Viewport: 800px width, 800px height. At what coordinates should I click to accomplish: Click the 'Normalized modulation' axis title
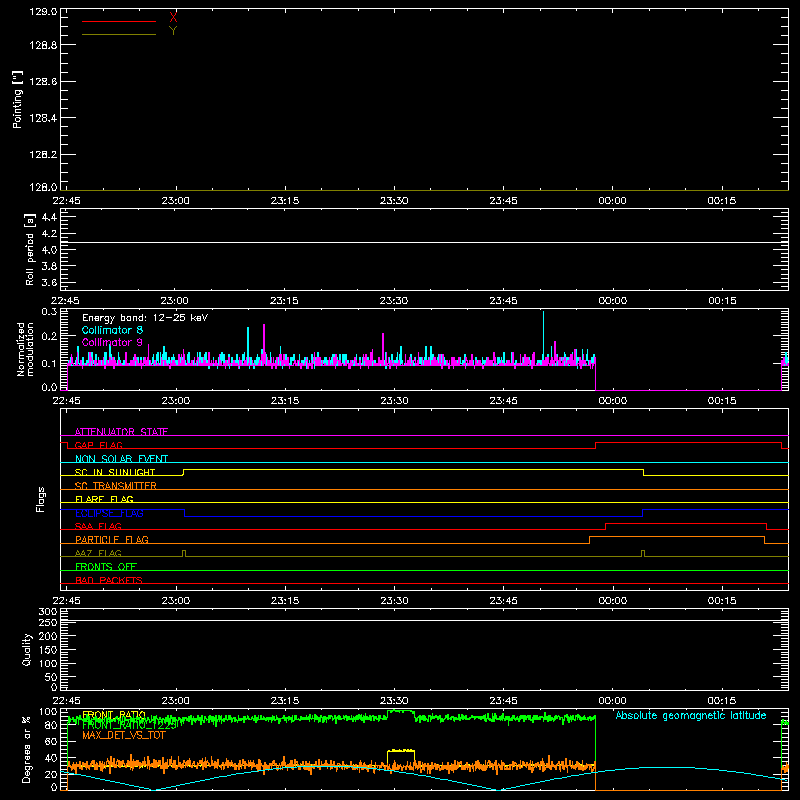25,349
